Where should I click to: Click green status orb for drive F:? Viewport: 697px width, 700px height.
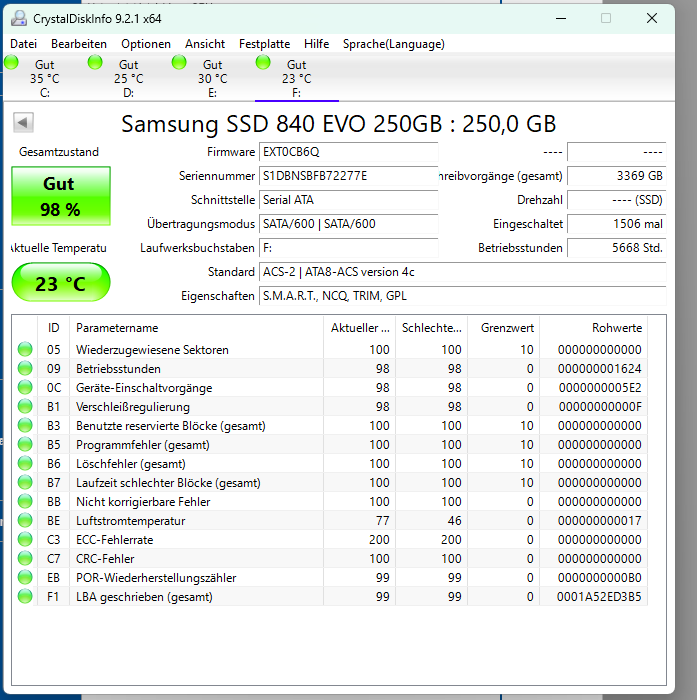click(263, 62)
